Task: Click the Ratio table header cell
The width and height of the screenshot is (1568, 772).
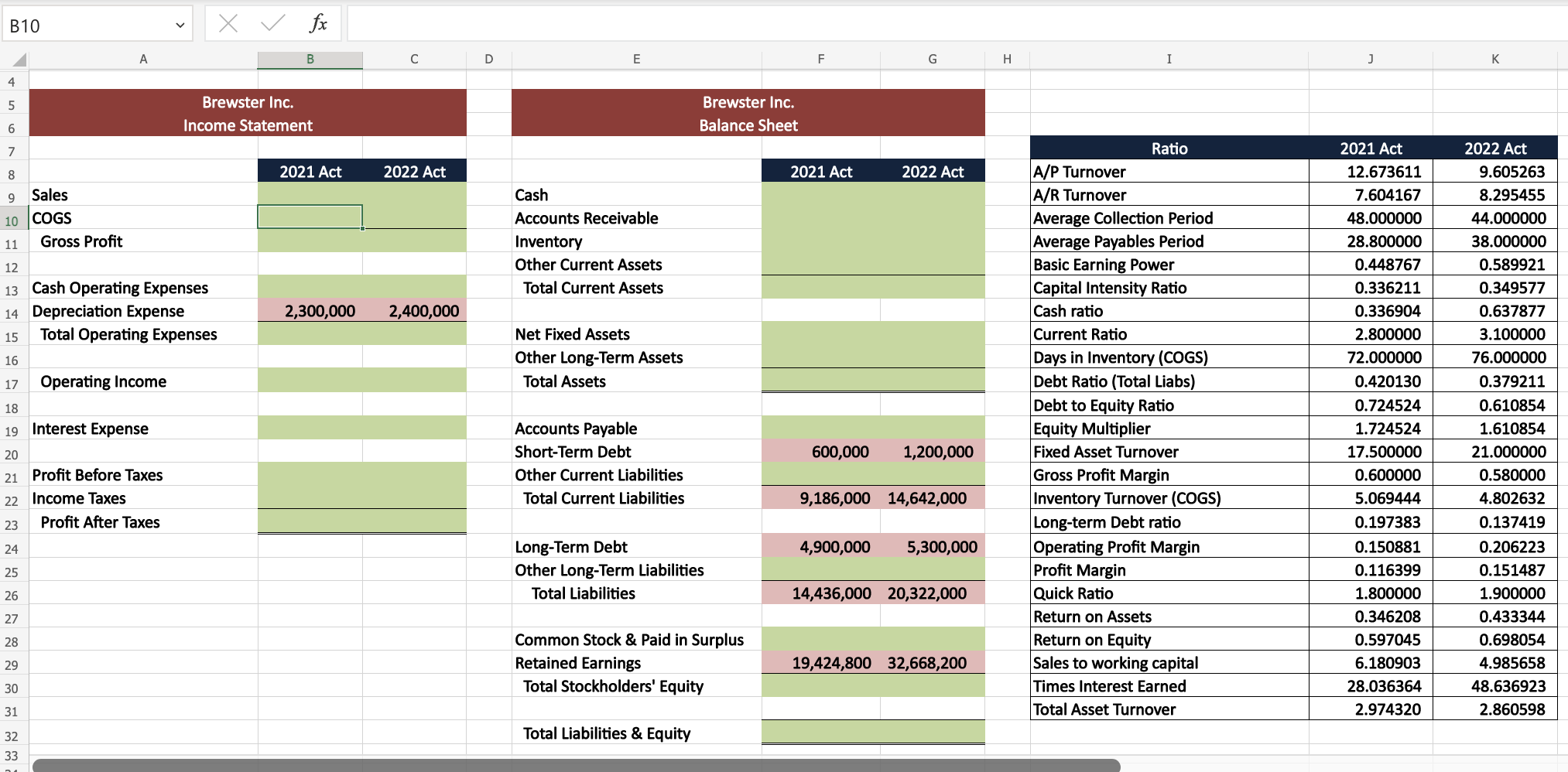Action: 1169,149
